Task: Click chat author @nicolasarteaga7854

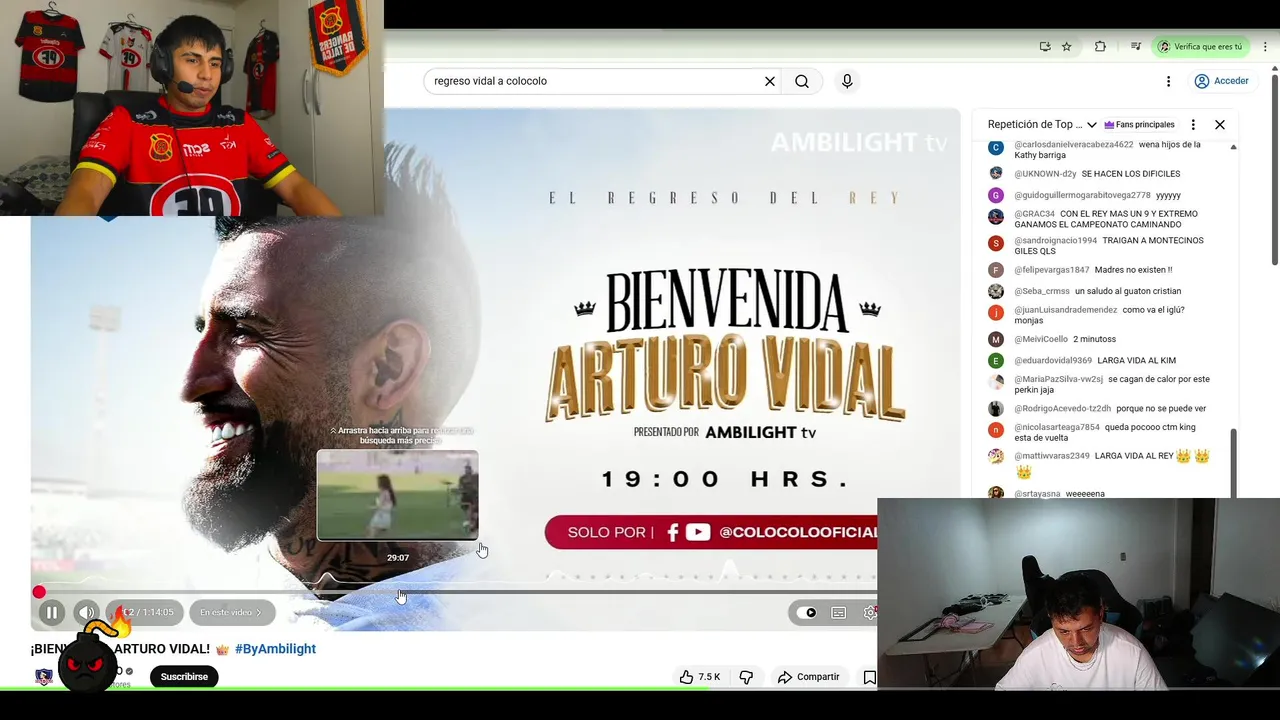Action: [1057, 427]
